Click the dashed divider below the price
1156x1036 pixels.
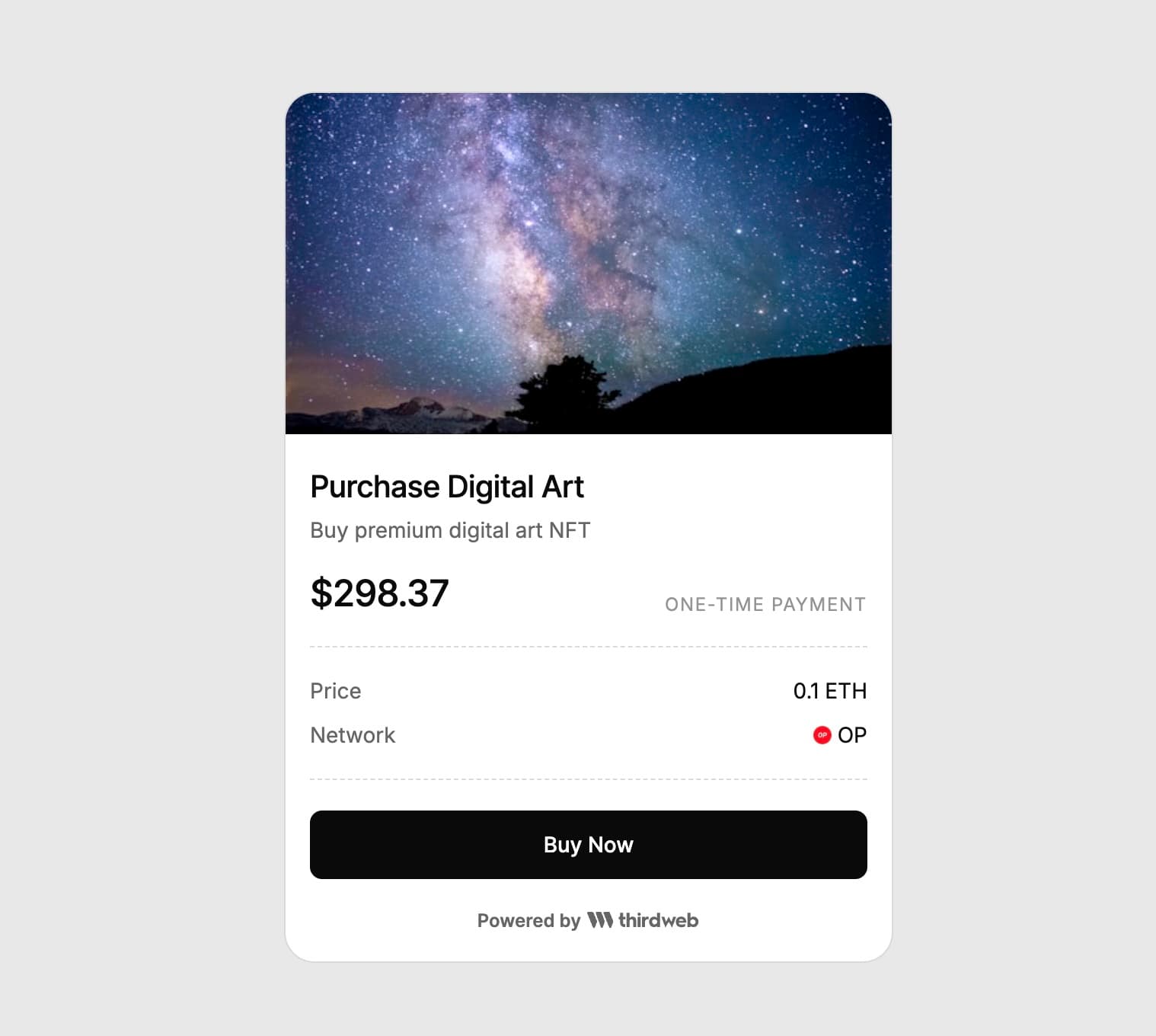pos(588,647)
